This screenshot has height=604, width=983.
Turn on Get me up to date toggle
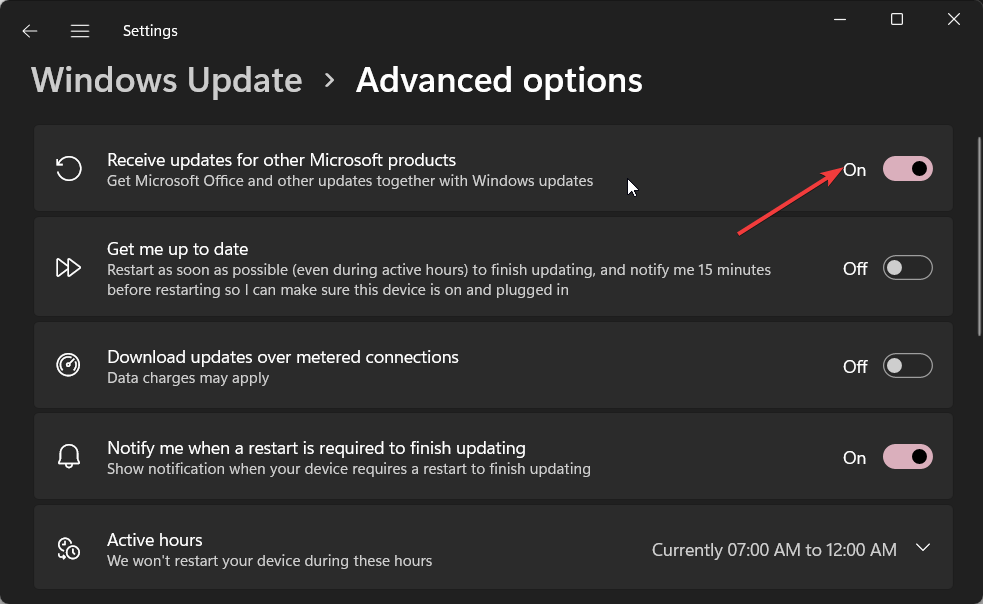pos(907,268)
